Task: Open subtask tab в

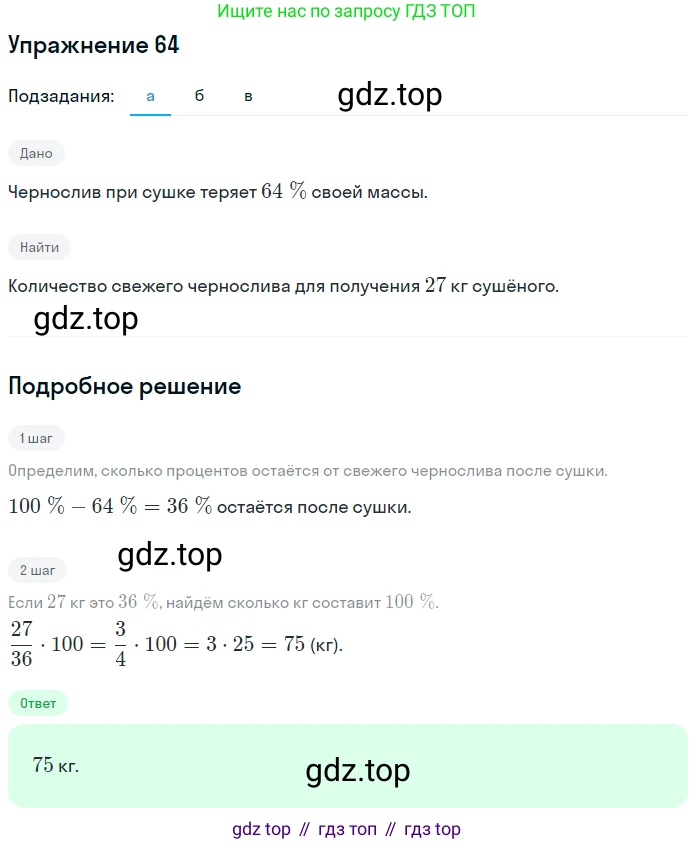Action: coord(248,96)
